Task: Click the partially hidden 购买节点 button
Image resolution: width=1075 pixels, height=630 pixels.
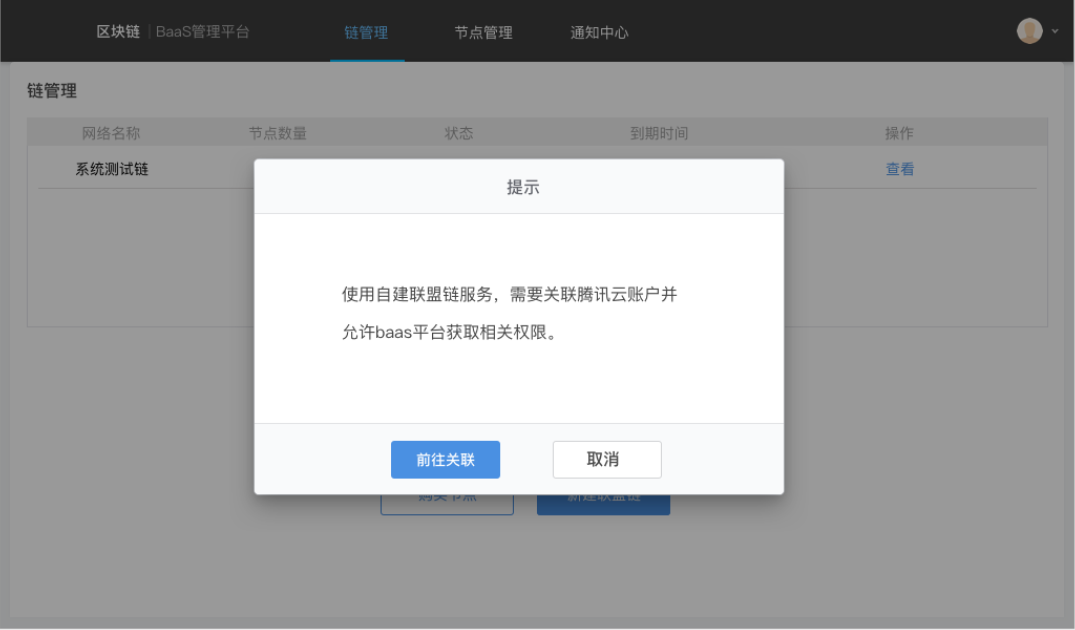Action: coord(447,504)
